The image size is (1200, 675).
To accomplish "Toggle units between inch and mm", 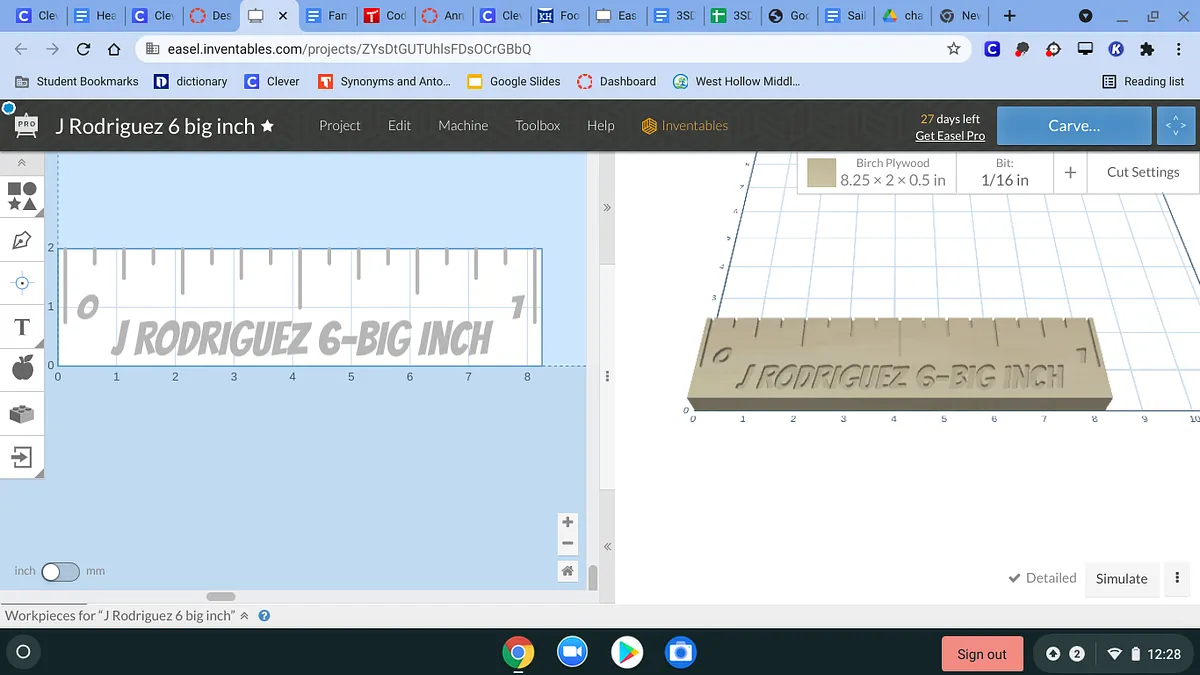I will (60, 571).
